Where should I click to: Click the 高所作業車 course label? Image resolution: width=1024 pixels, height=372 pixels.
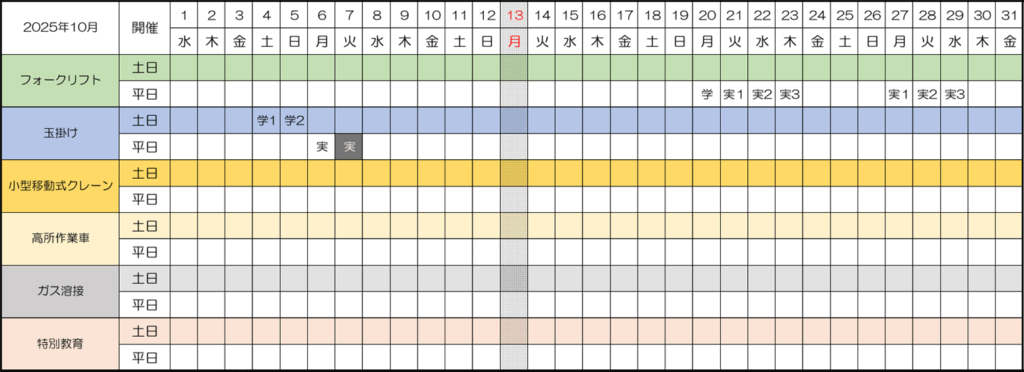tap(61, 238)
